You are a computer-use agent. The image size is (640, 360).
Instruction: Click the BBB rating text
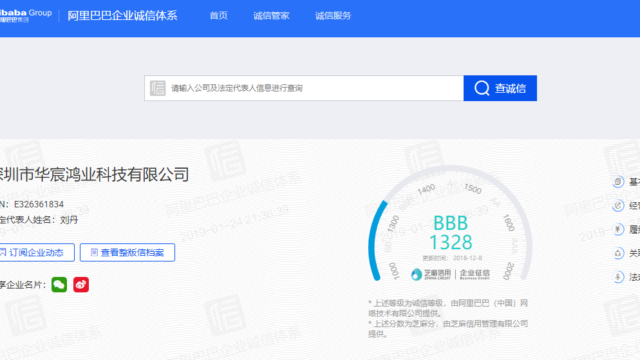click(451, 223)
